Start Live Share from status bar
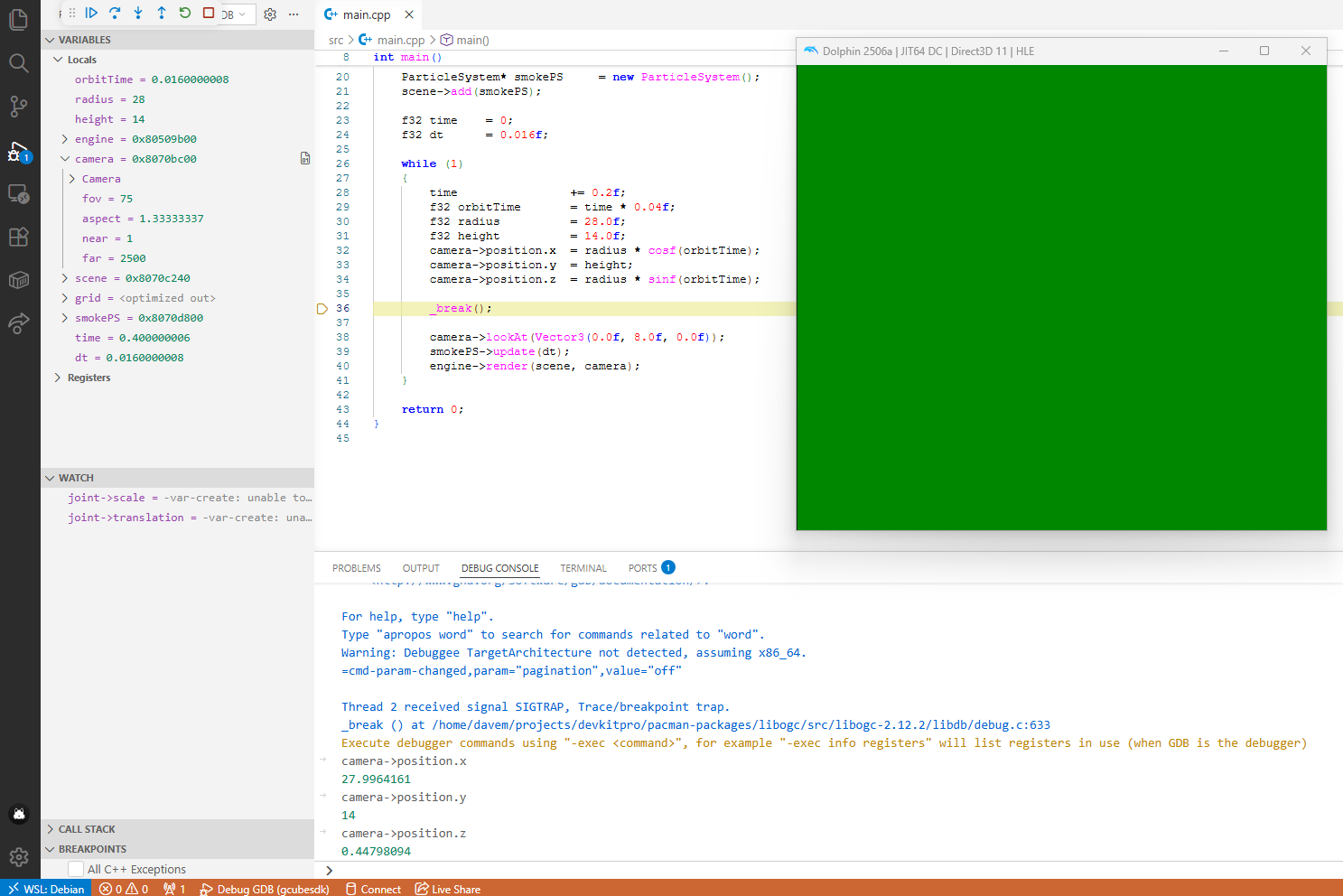The height and width of the screenshot is (896, 1343). pyautogui.click(x=447, y=888)
